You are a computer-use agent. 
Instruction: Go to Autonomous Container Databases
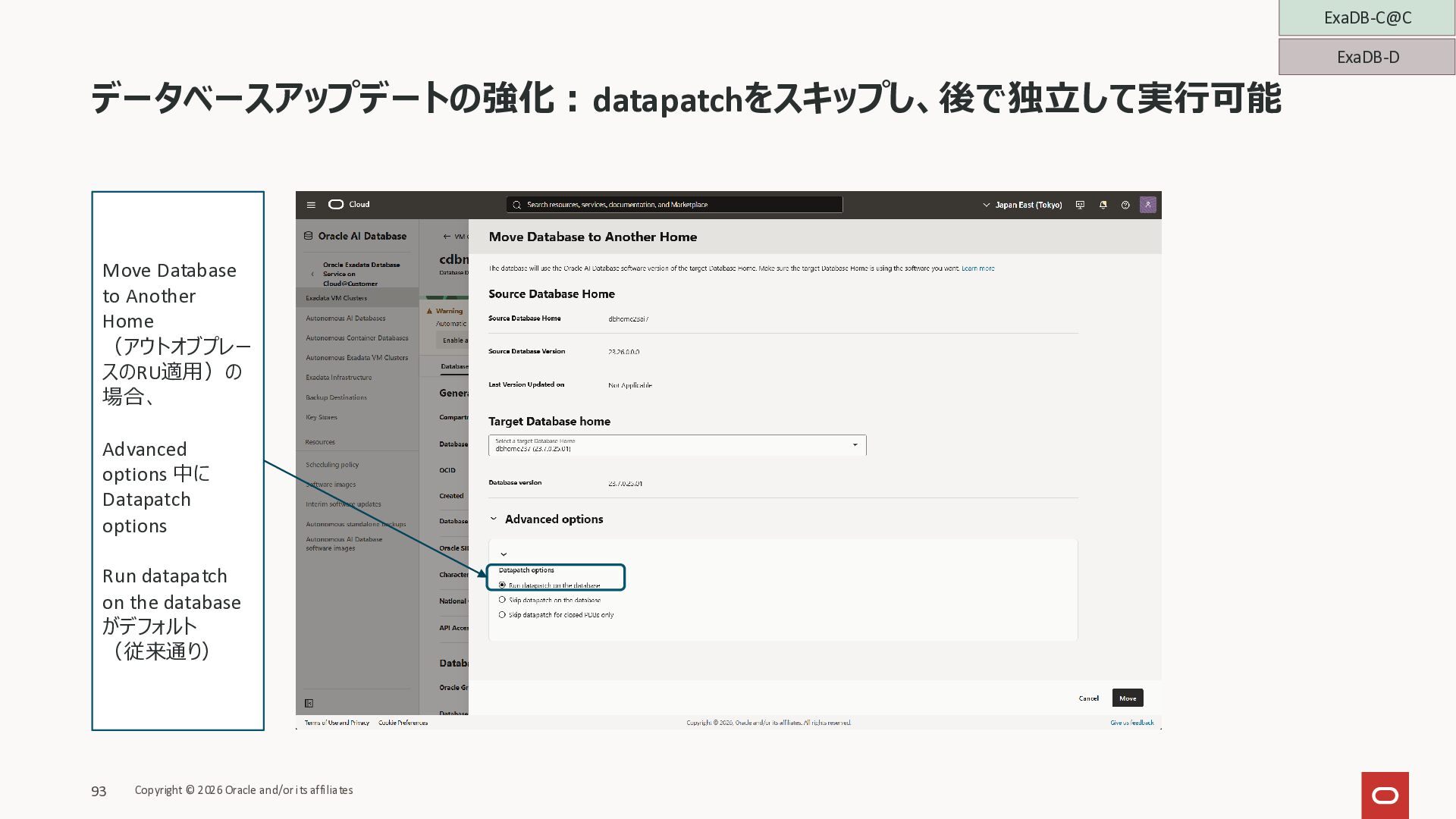click(x=356, y=338)
